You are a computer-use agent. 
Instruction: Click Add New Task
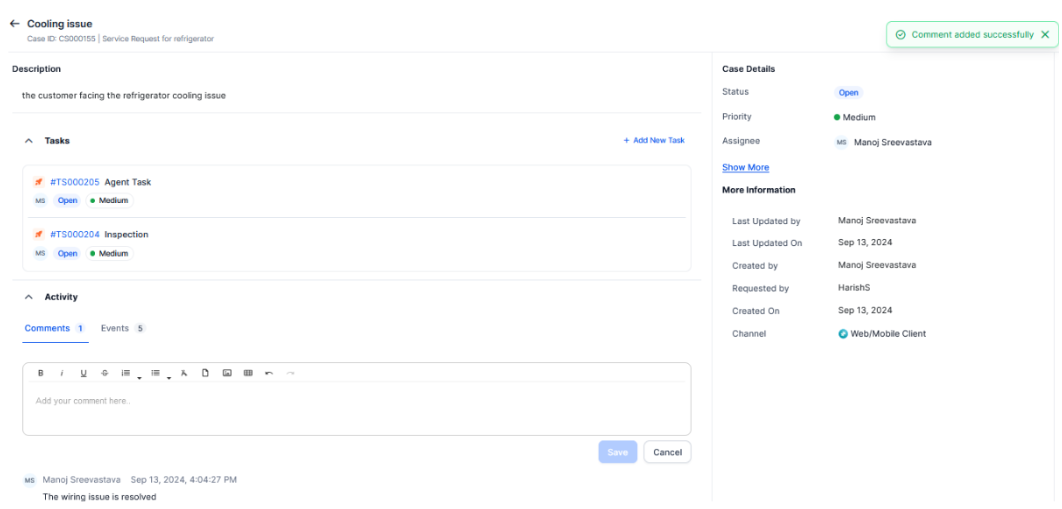[654, 141]
